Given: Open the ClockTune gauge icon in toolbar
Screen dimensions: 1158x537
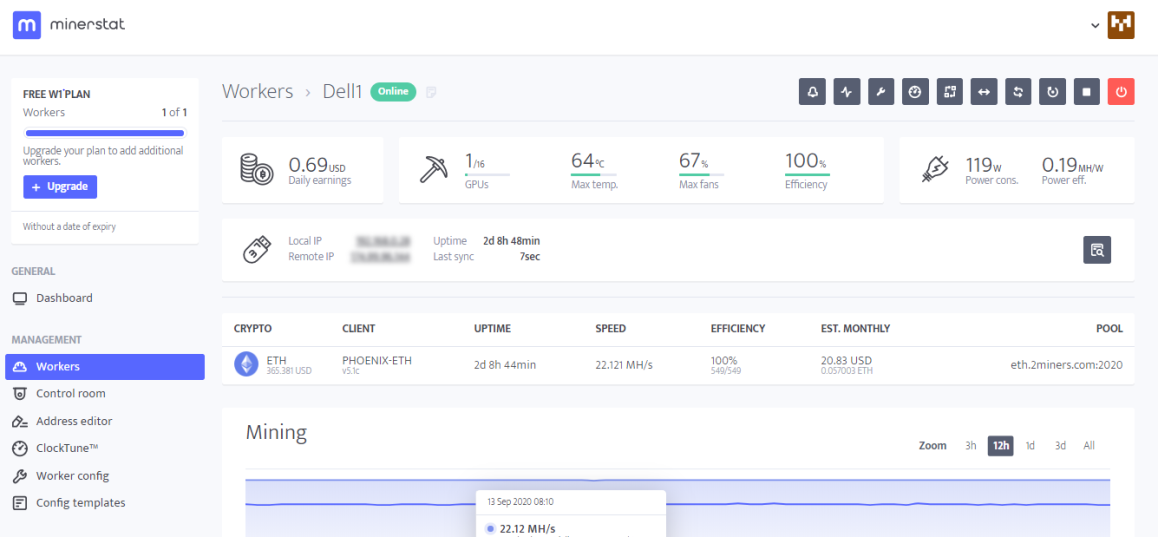Looking at the screenshot, I should tap(915, 92).
